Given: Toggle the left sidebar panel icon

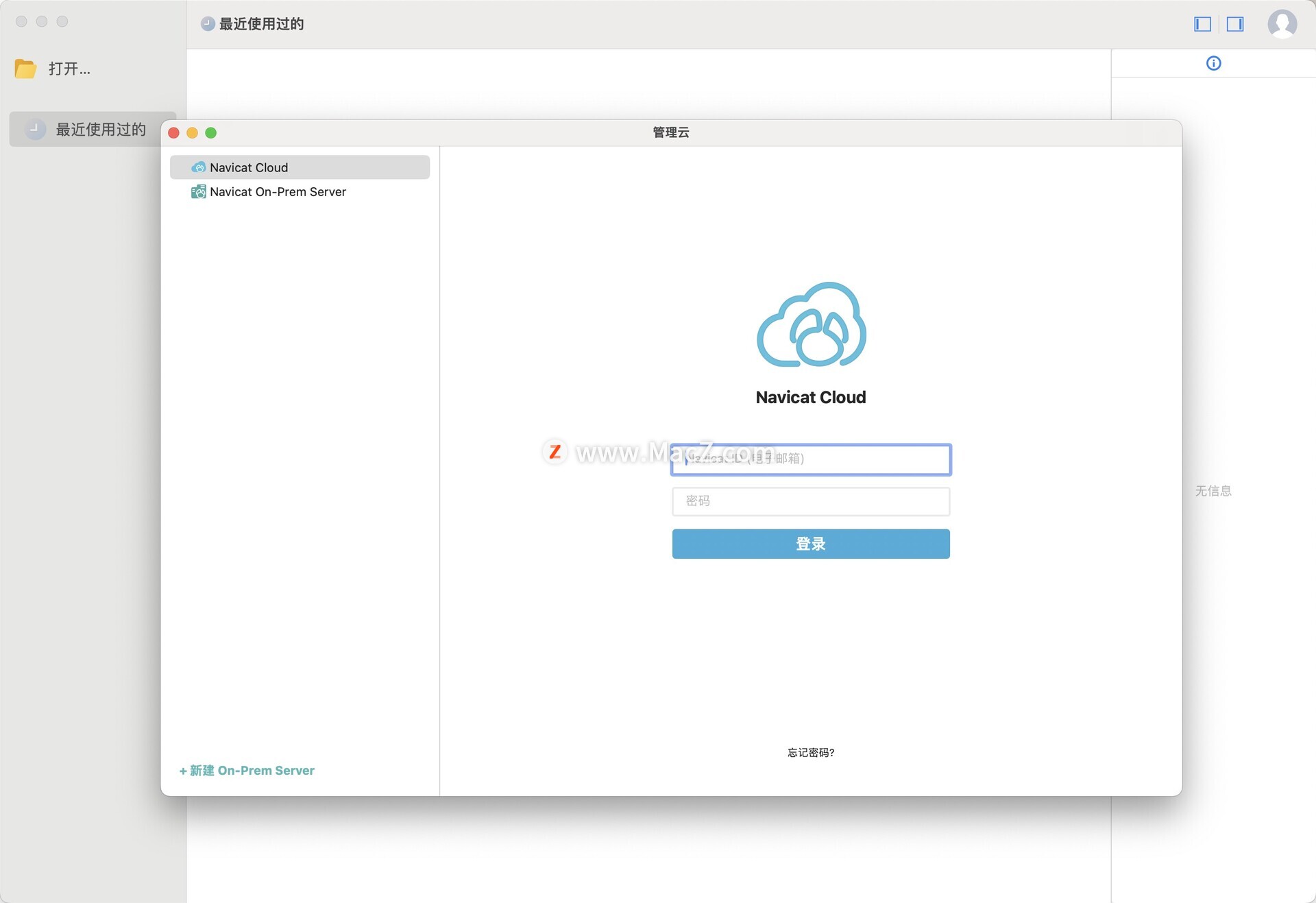Looking at the screenshot, I should tap(1202, 24).
